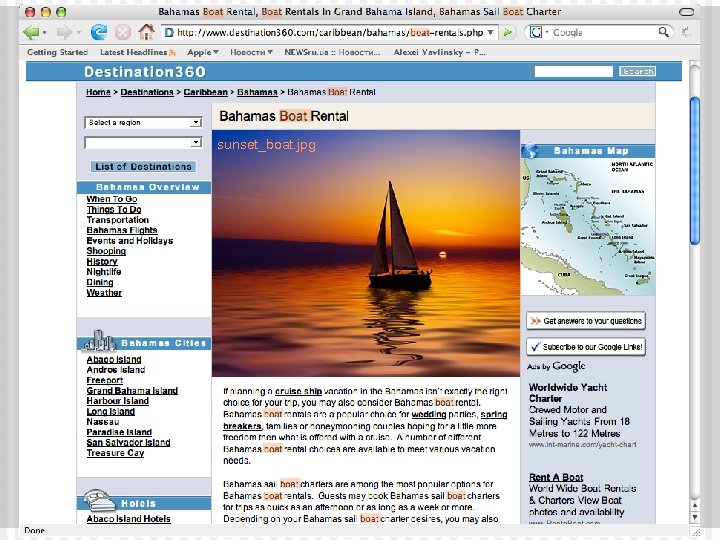Click the bed icon by Hotels header
The width and height of the screenshot is (720, 540).
point(98,501)
